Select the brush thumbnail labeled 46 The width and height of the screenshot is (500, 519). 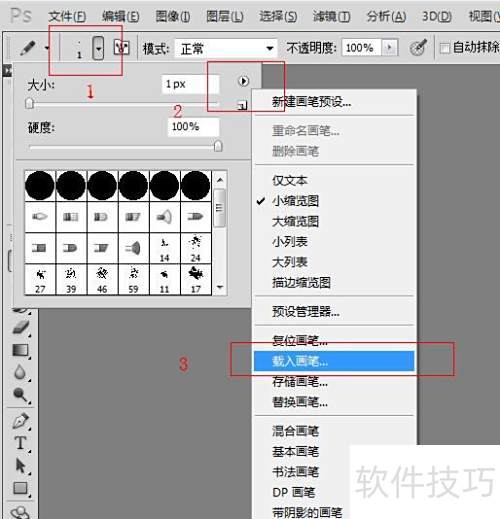point(102,280)
